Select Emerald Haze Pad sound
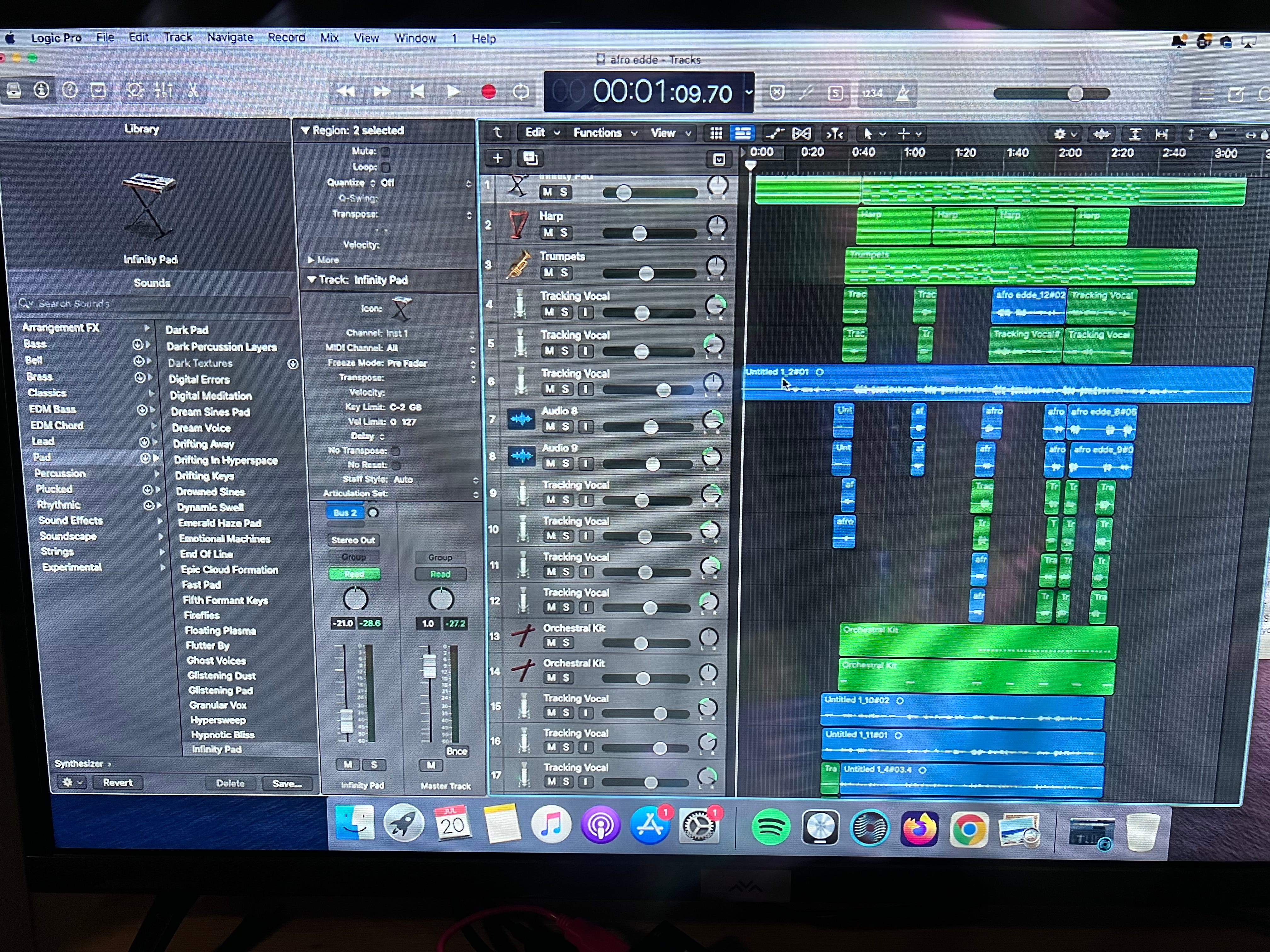 pyautogui.click(x=219, y=523)
